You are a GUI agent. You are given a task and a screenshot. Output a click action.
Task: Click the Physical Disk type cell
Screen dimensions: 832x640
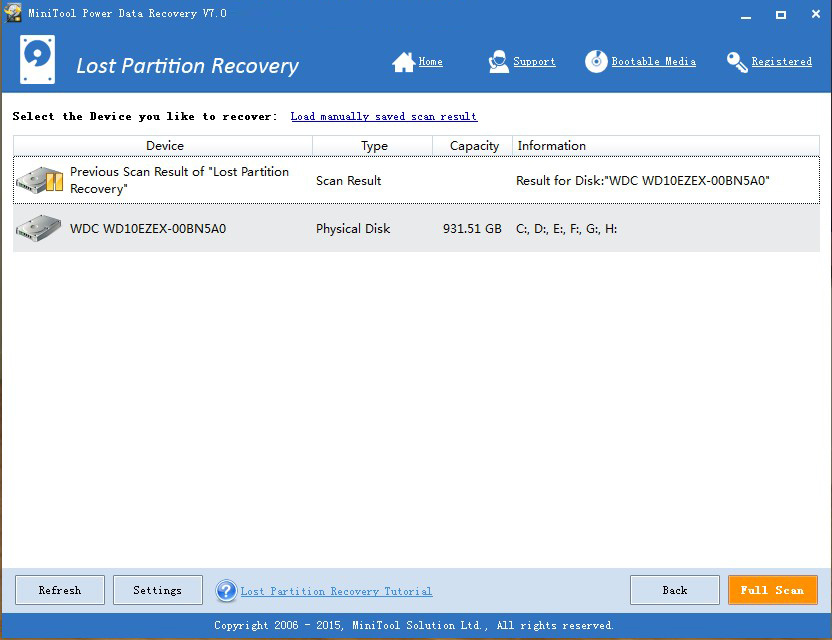coord(353,229)
